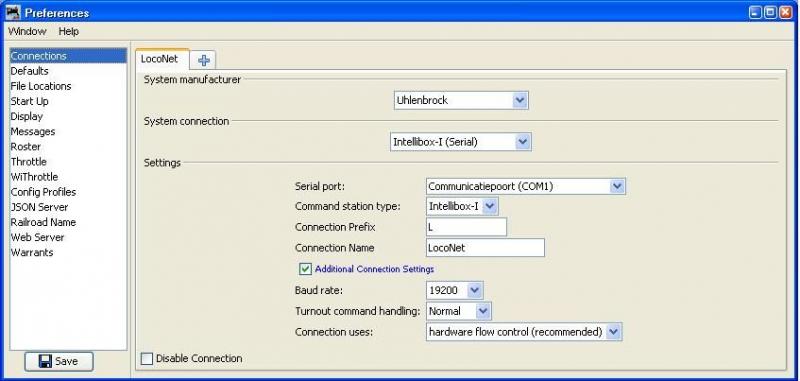The height and width of the screenshot is (381, 800).
Task: Select Connections in the sidebar list
Action: (68, 56)
